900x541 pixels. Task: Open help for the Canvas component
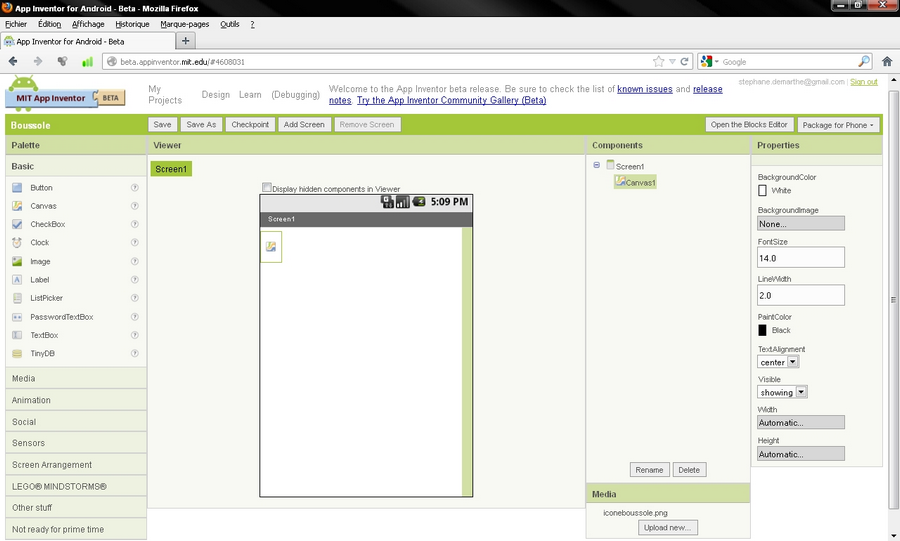(x=135, y=206)
